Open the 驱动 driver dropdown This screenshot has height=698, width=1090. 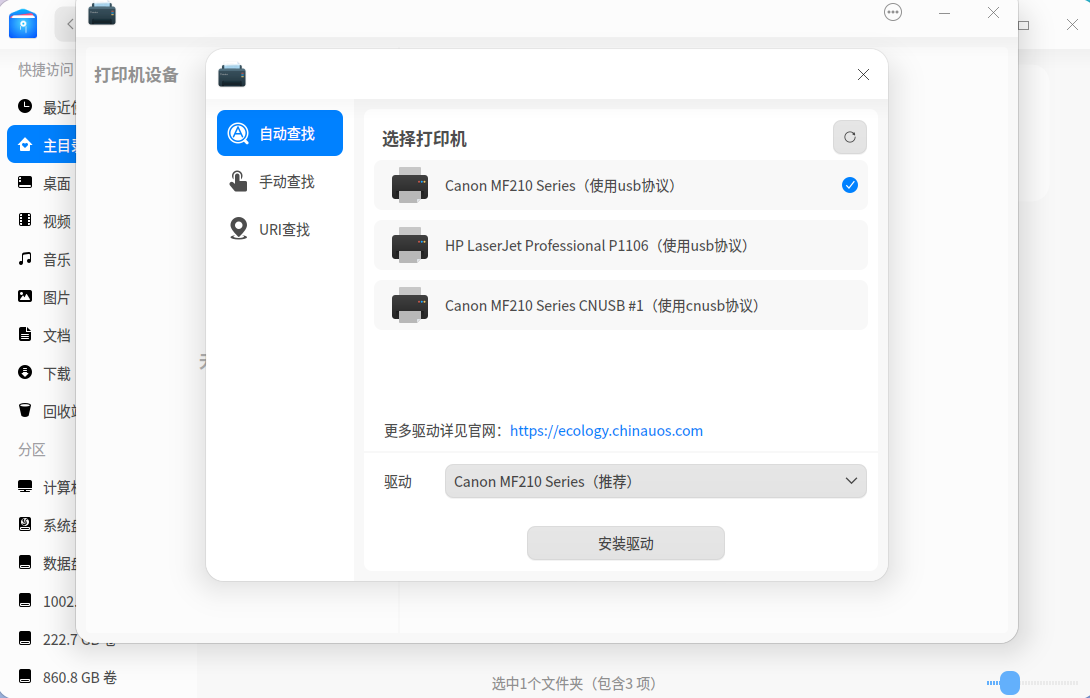pos(655,481)
